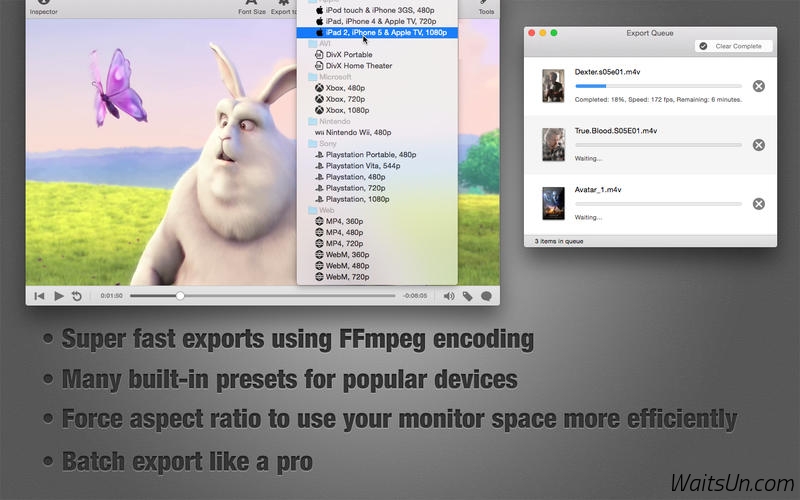800x500 pixels.
Task: Move the playback scrubber knob
Action: (180, 296)
